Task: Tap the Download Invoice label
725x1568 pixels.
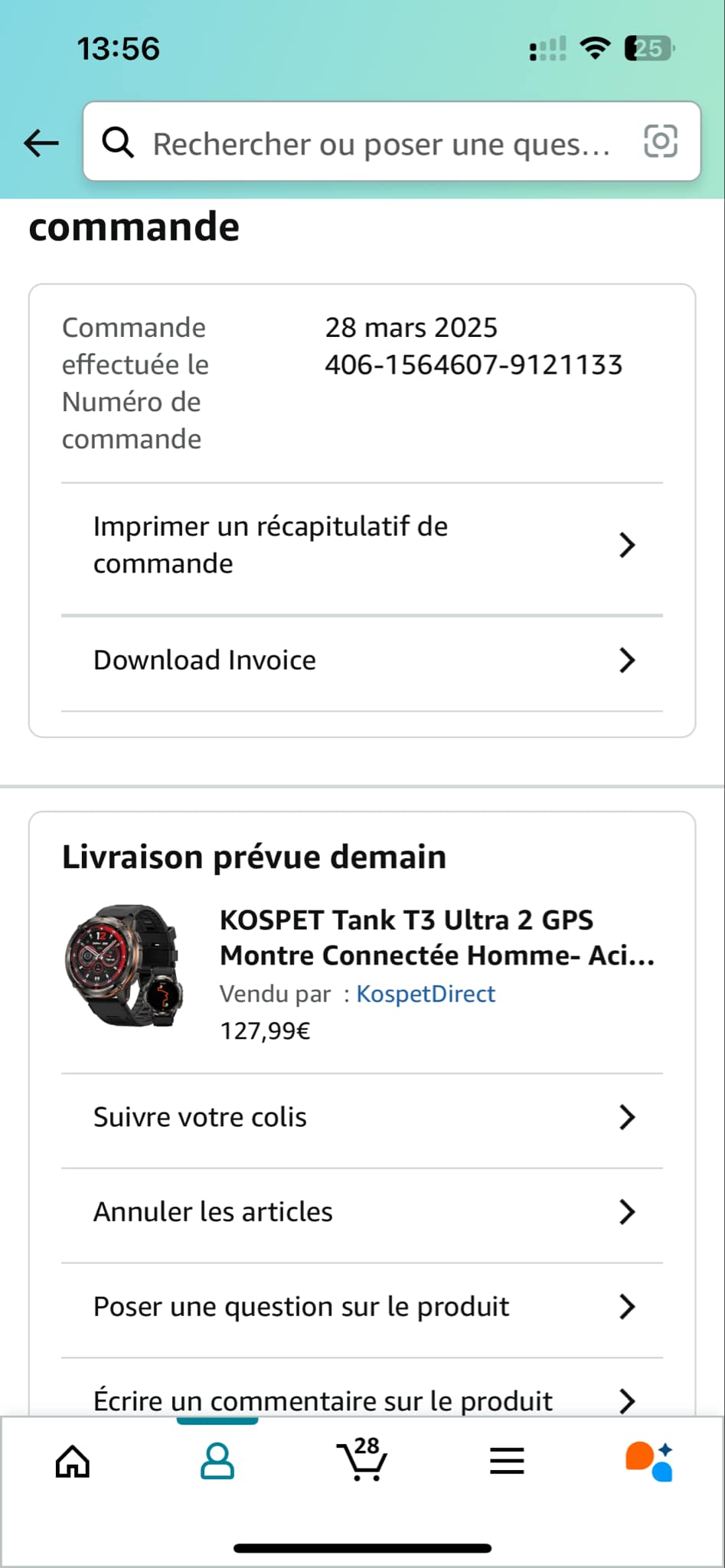Action: 204,660
